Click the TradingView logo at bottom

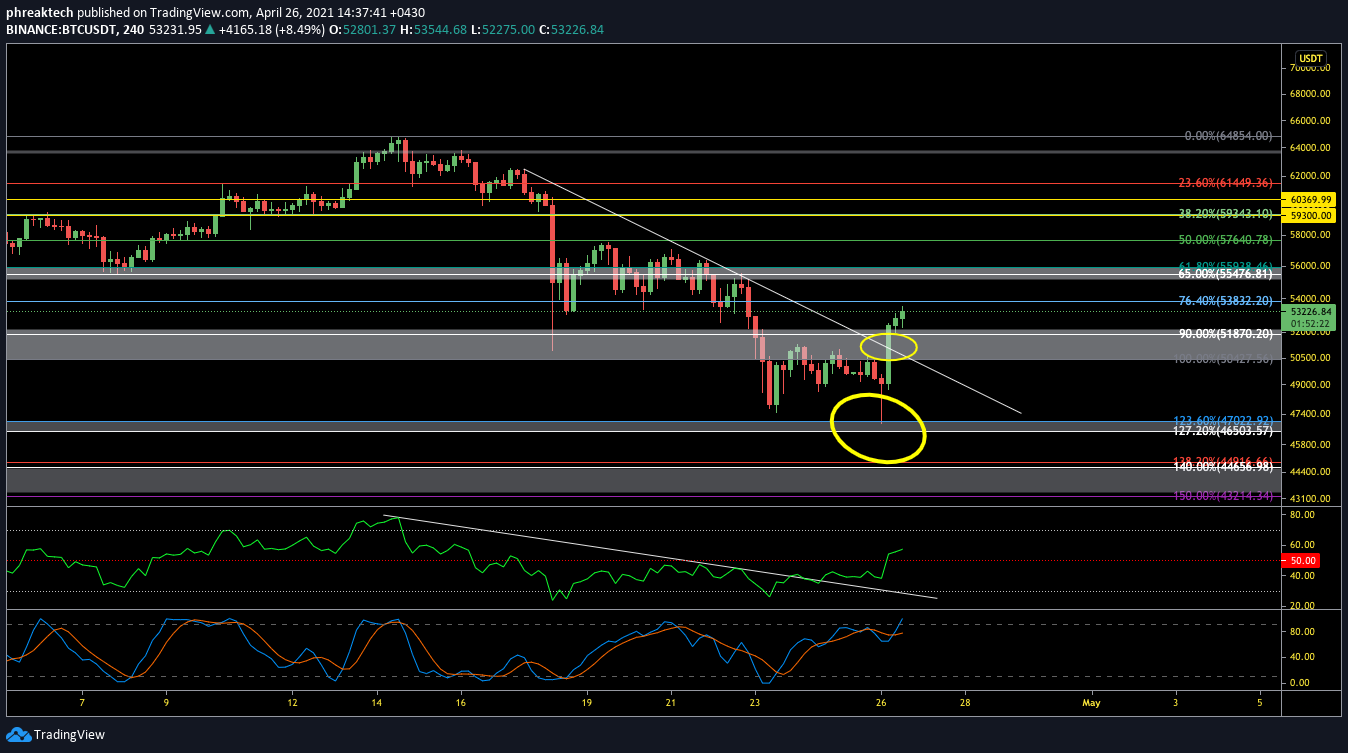tap(55, 734)
